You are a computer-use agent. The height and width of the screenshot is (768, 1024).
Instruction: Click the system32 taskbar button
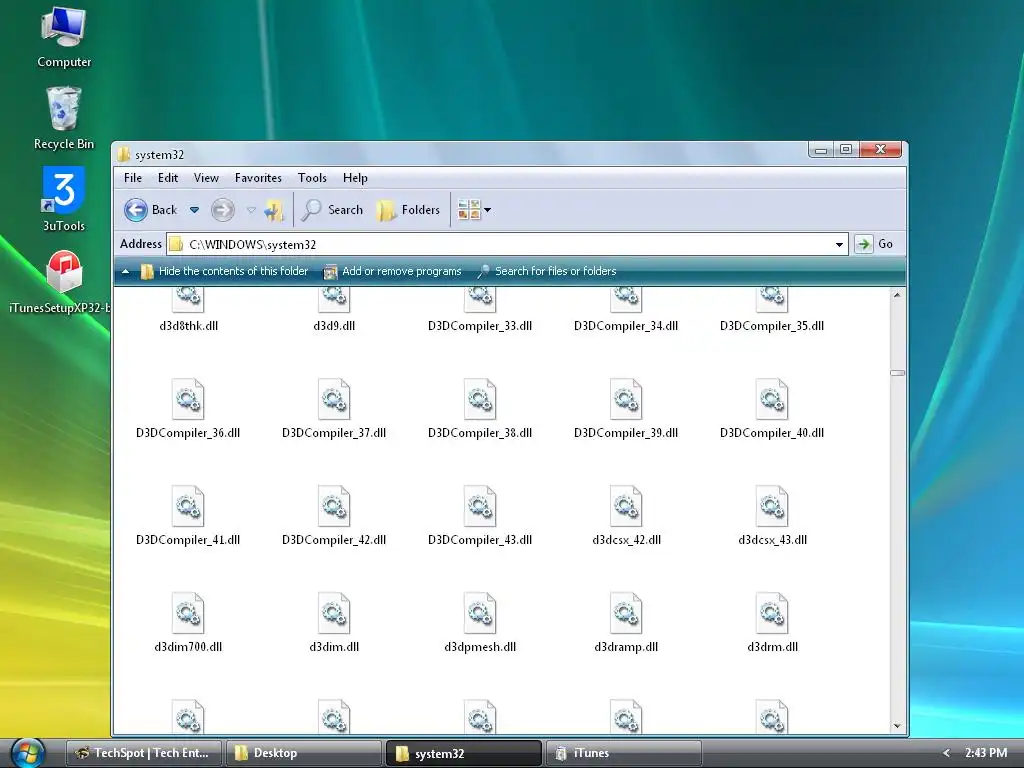tap(464, 753)
